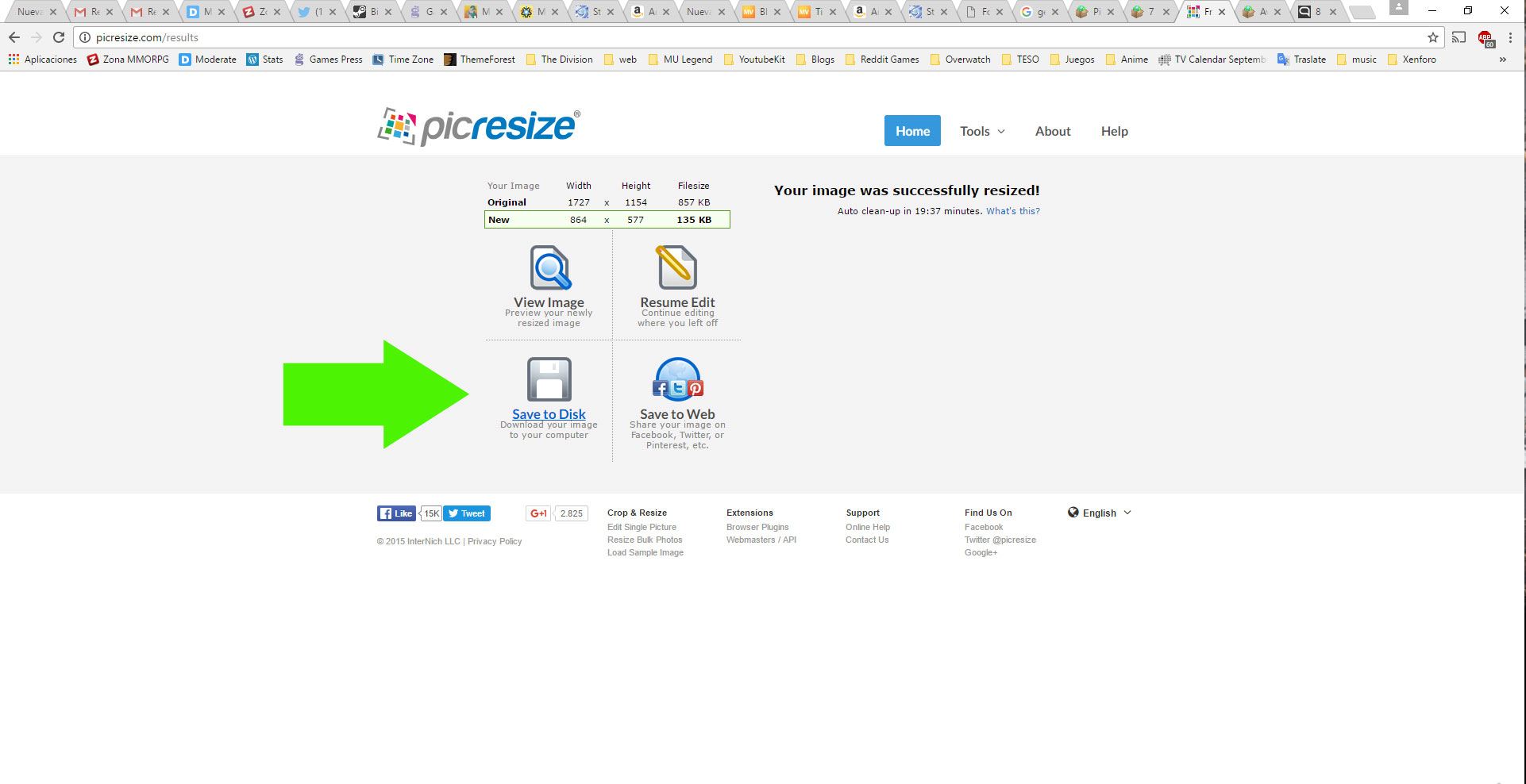Click the G+1 button
The image size is (1526, 784).
(x=538, y=513)
